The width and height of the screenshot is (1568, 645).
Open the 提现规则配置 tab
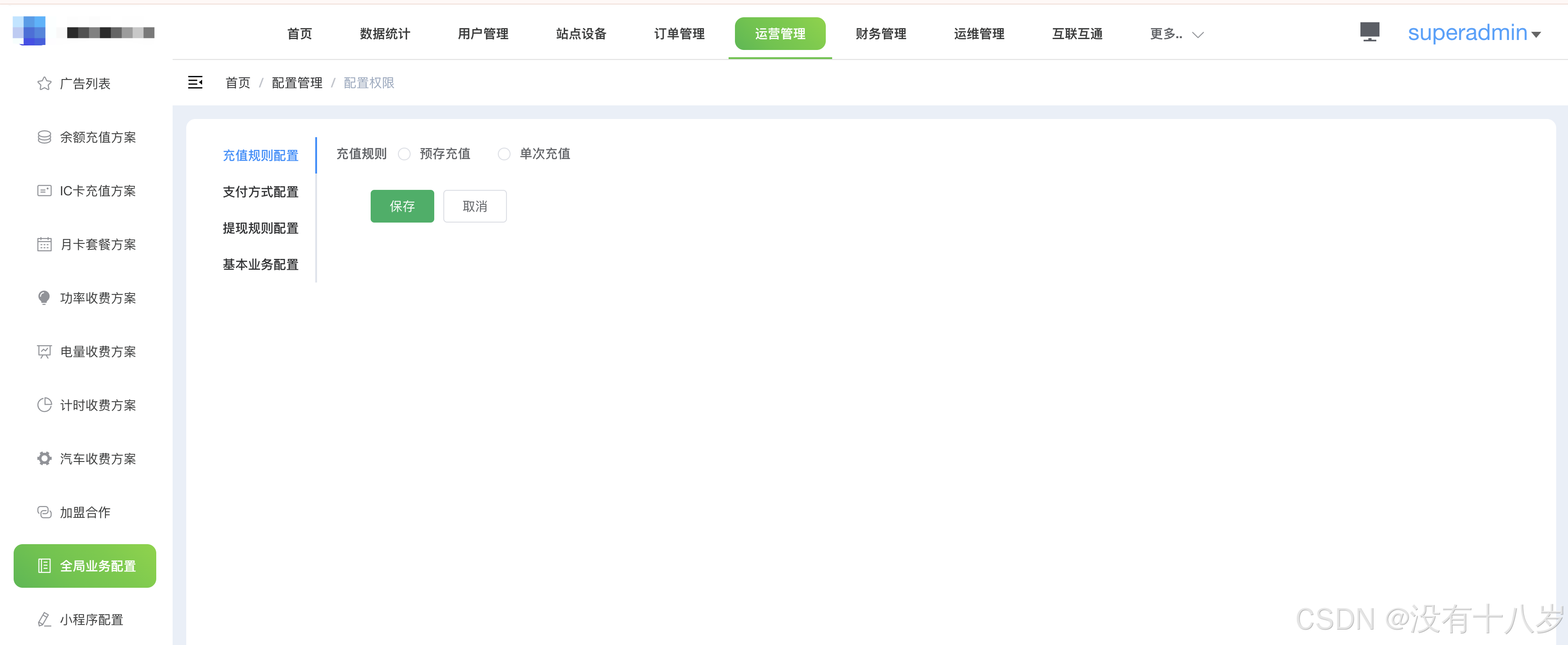coord(261,228)
